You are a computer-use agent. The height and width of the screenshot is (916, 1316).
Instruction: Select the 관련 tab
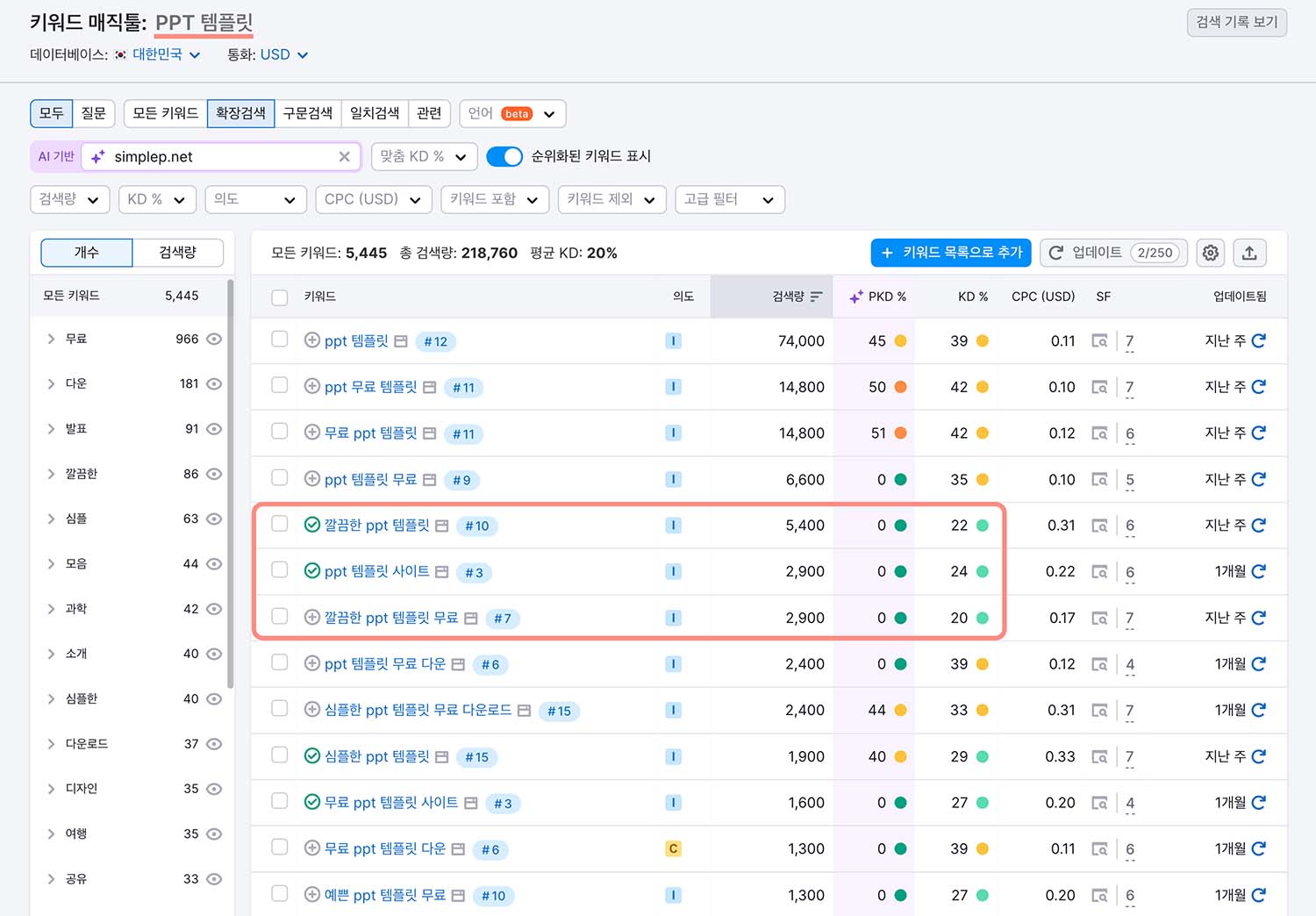point(429,113)
